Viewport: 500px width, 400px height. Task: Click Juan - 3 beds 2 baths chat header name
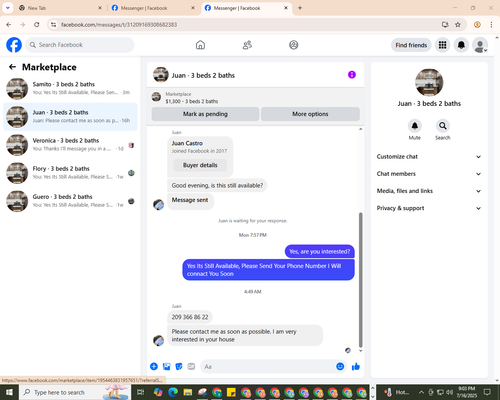(x=203, y=75)
